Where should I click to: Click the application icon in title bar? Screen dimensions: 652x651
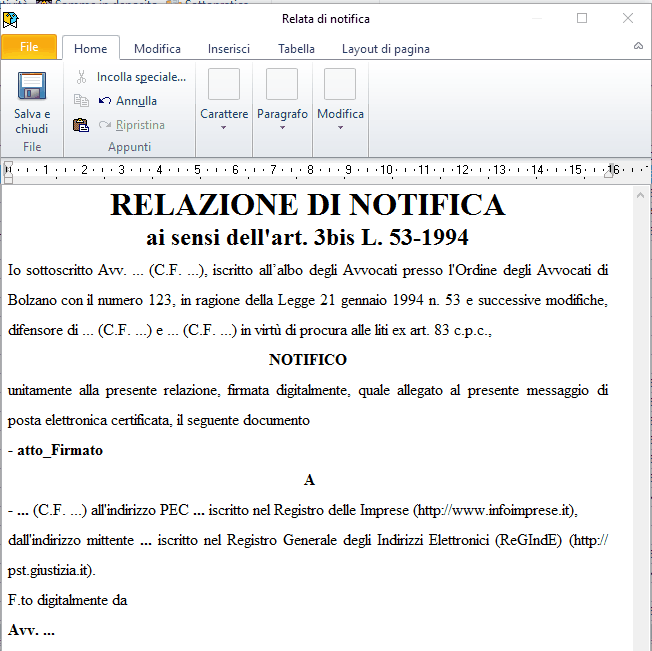[10, 19]
